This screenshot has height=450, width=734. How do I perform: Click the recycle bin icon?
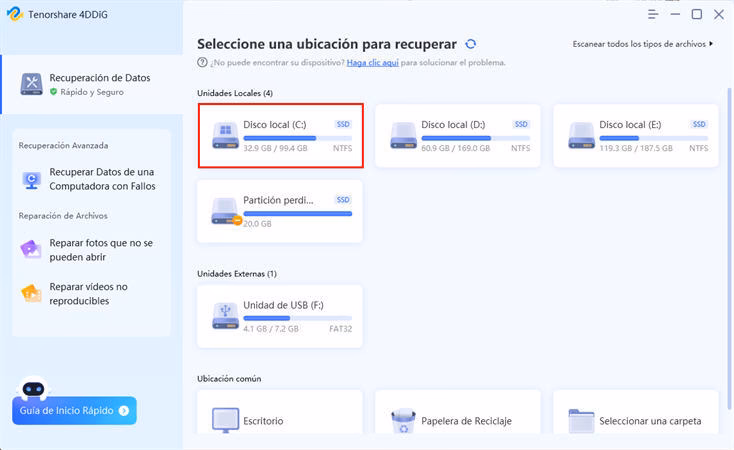pyautogui.click(x=403, y=420)
